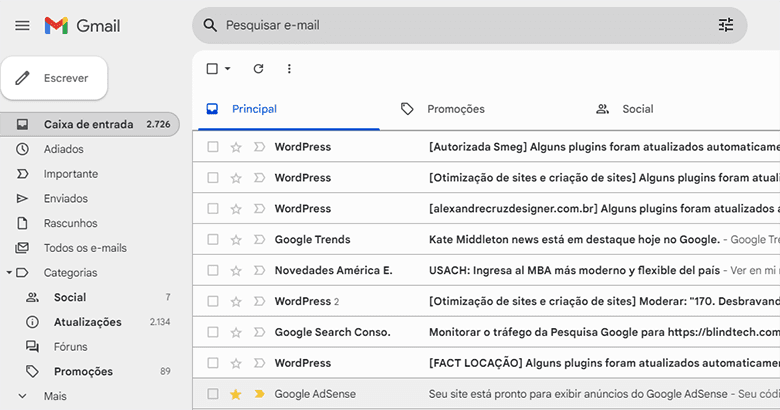Switch to the Principal tab
The height and width of the screenshot is (410, 780).
(289, 109)
